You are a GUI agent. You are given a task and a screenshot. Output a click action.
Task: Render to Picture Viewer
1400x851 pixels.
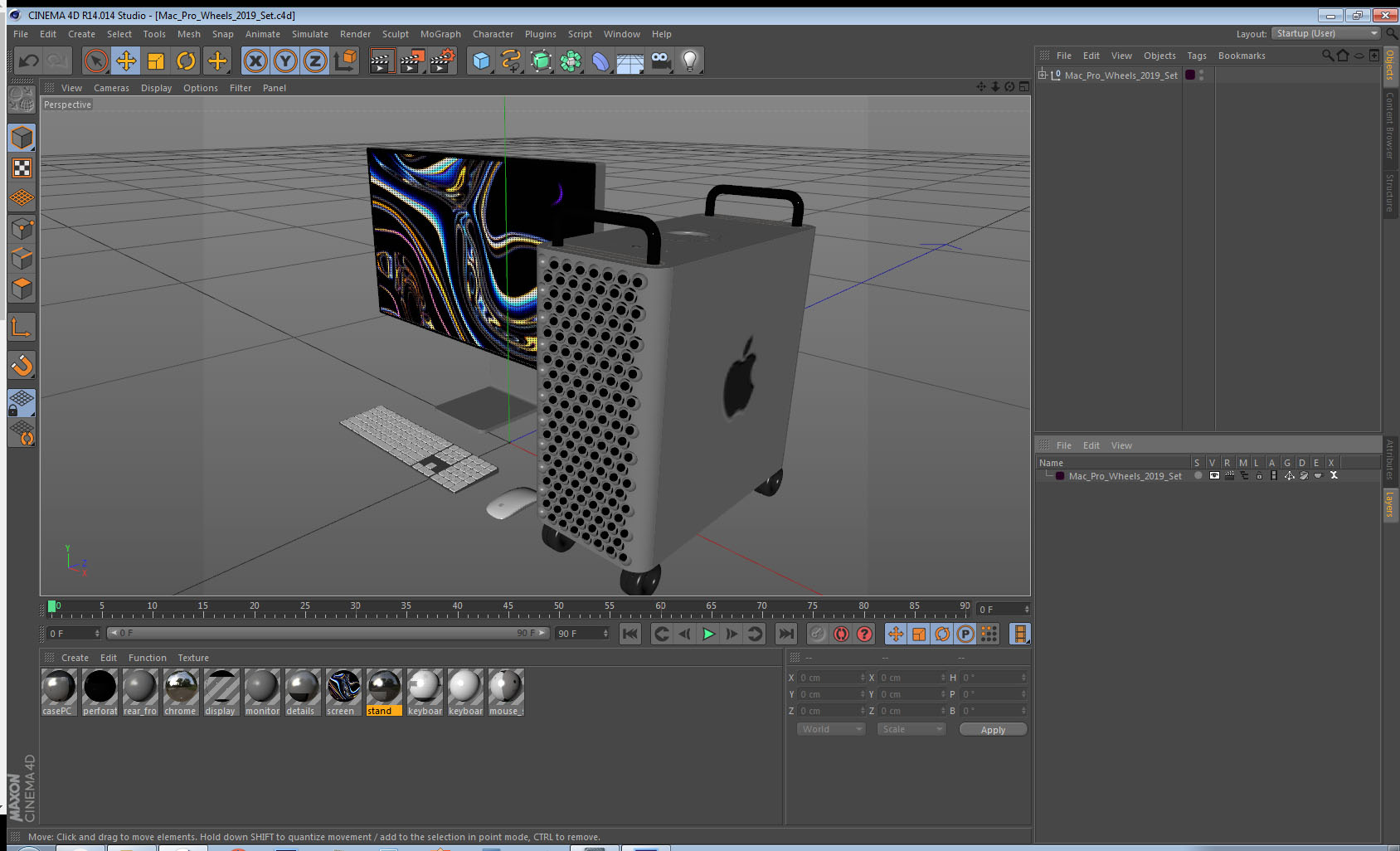point(412,61)
